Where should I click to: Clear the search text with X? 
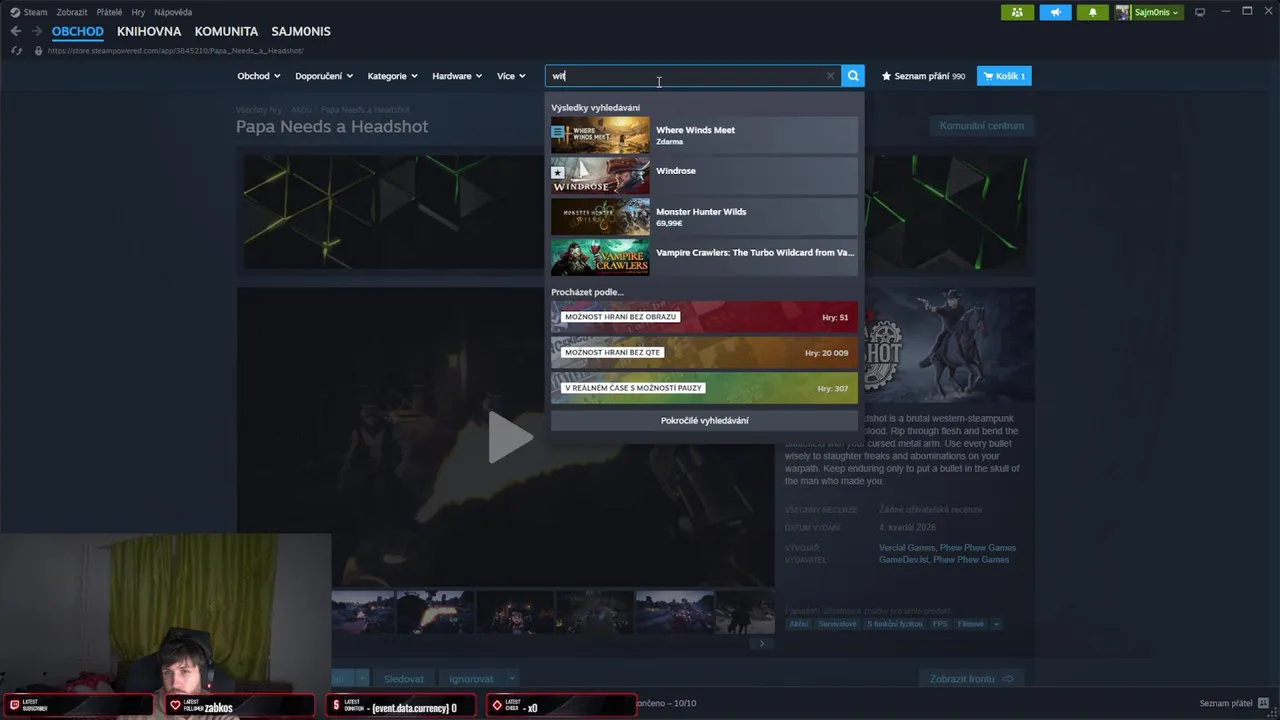pyautogui.click(x=830, y=76)
